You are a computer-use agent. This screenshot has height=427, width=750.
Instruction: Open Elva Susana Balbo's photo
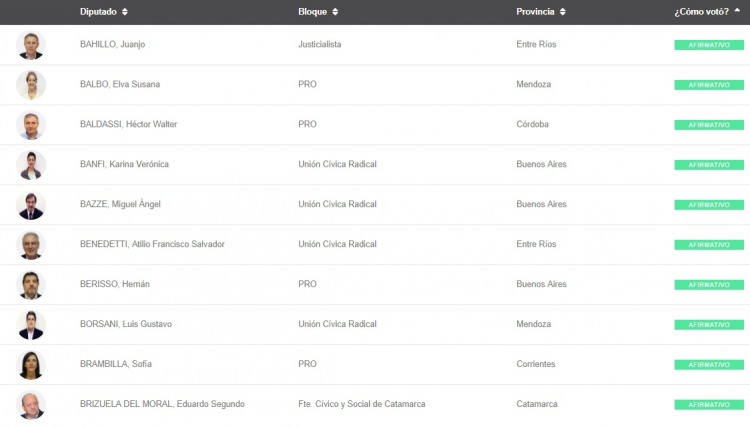(x=31, y=85)
